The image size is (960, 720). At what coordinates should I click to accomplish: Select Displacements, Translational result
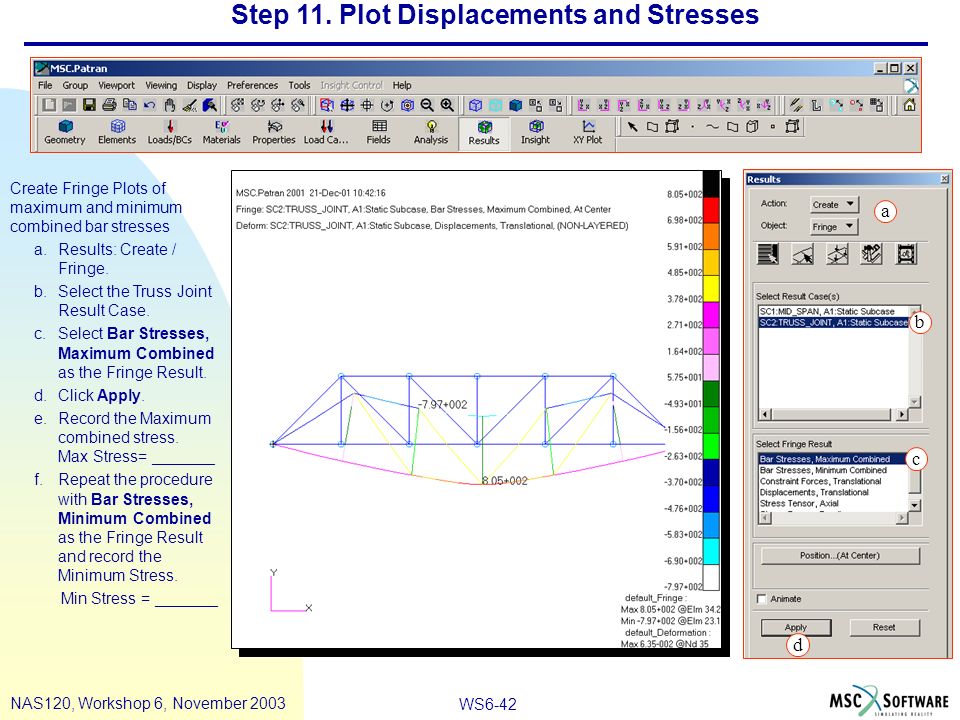[x=833, y=492]
